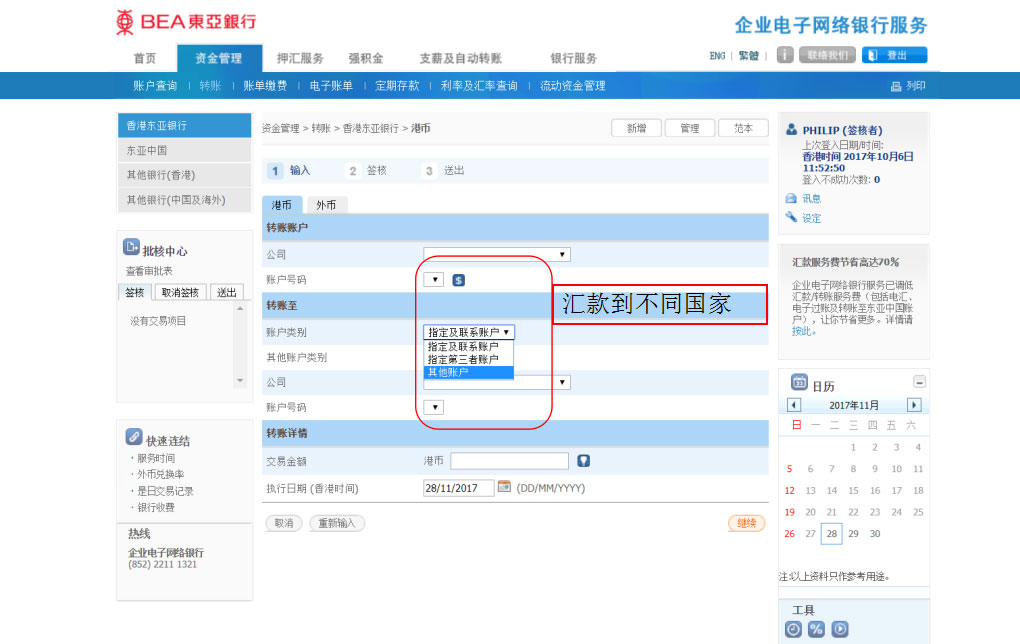Switch to the 外币 tab
This screenshot has height=644, width=1020.
coord(326,205)
